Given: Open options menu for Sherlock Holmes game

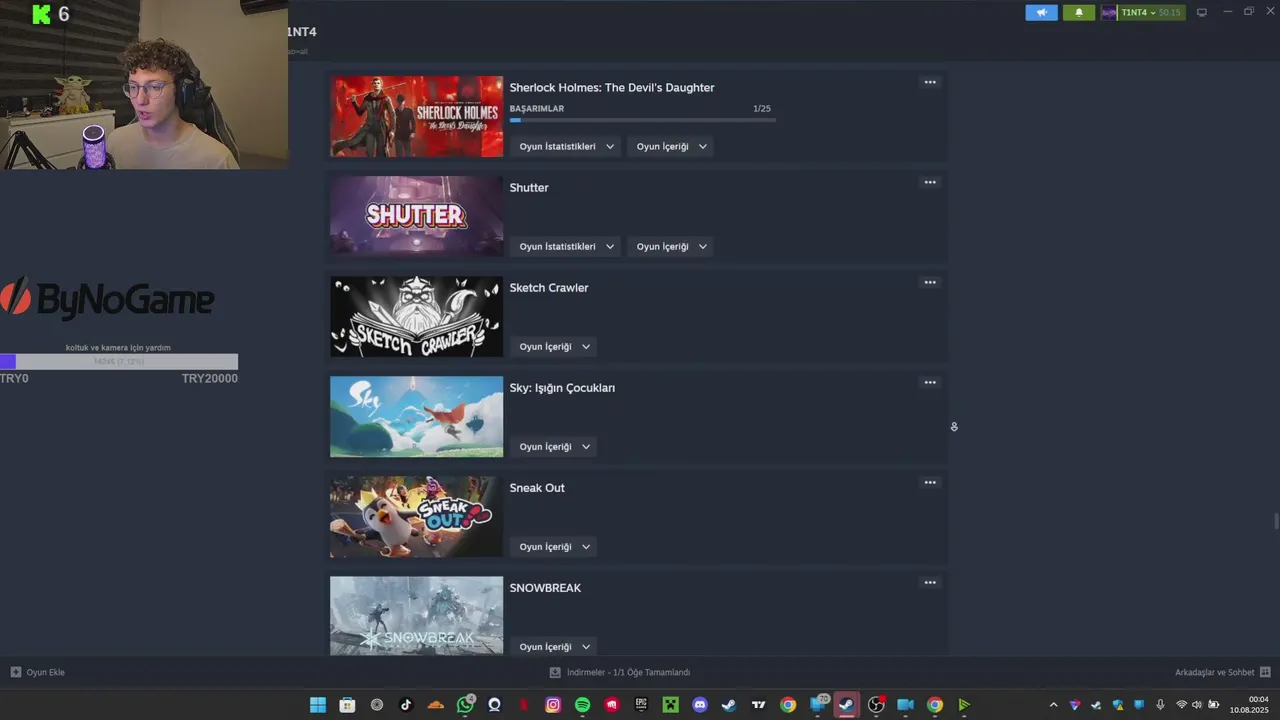Looking at the screenshot, I should coord(930,82).
